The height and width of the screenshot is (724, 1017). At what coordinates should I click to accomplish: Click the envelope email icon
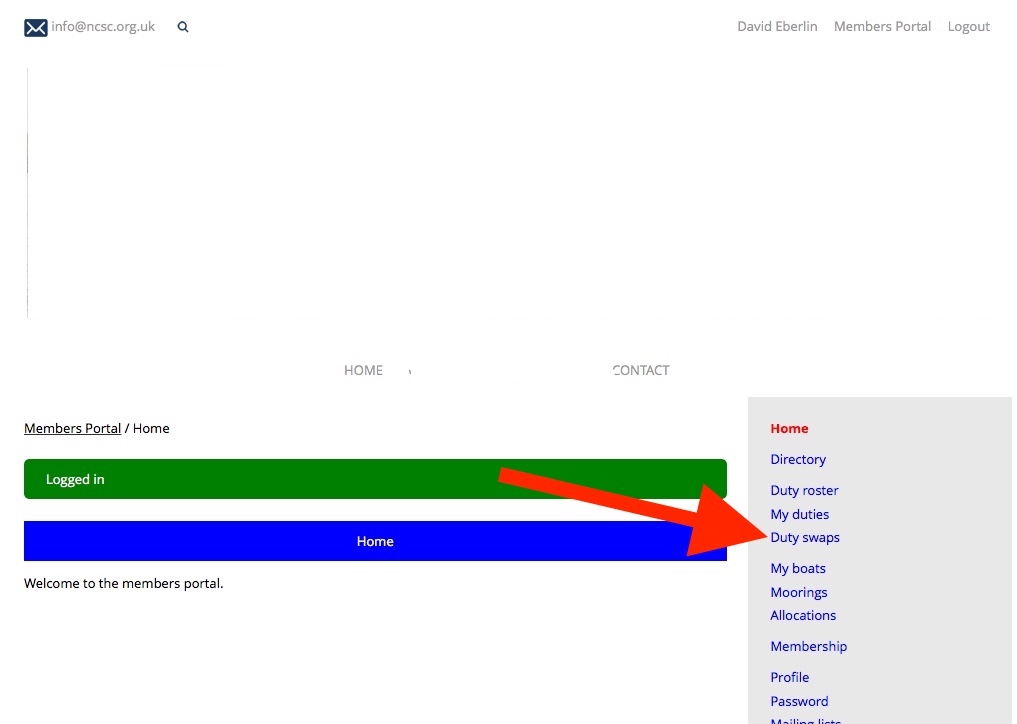tap(36, 27)
